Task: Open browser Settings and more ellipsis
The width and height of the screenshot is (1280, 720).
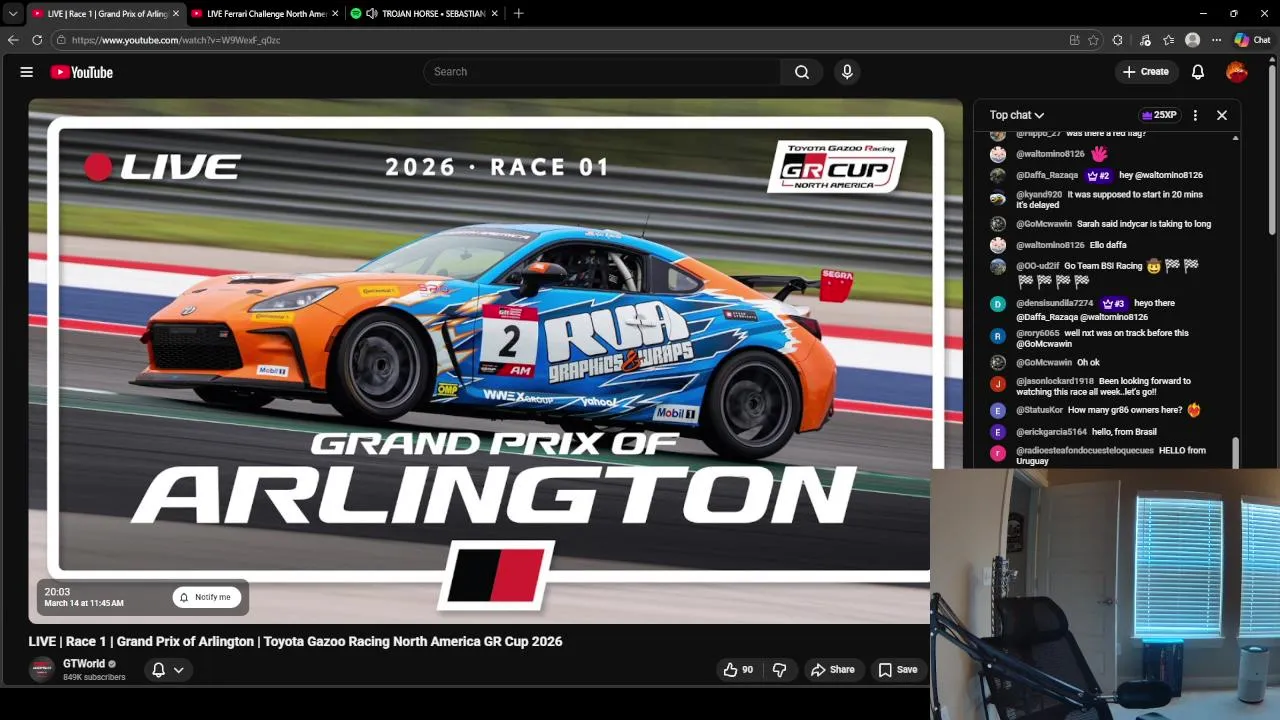Action: coord(1216,40)
